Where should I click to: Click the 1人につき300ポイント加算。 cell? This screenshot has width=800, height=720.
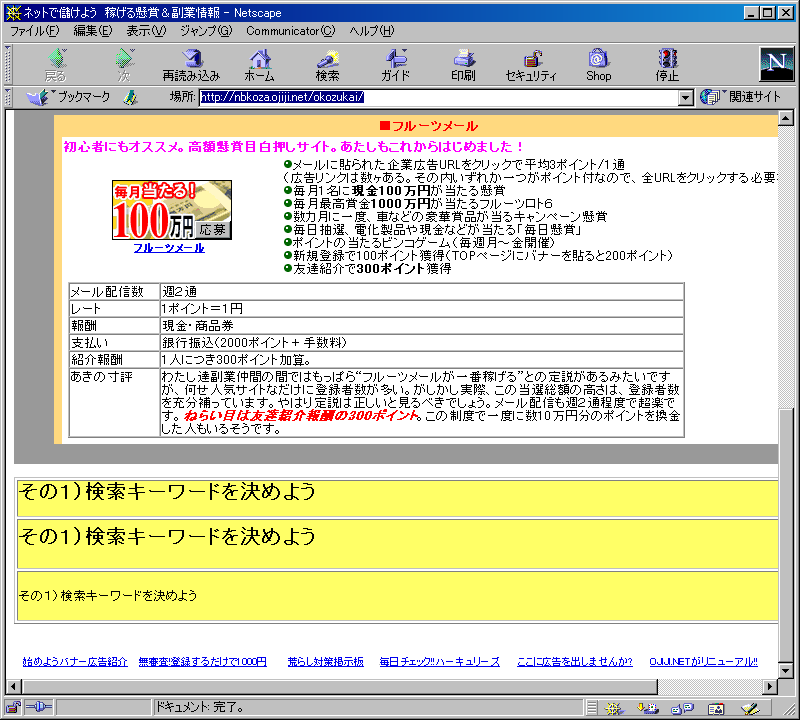pyautogui.click(x=421, y=360)
